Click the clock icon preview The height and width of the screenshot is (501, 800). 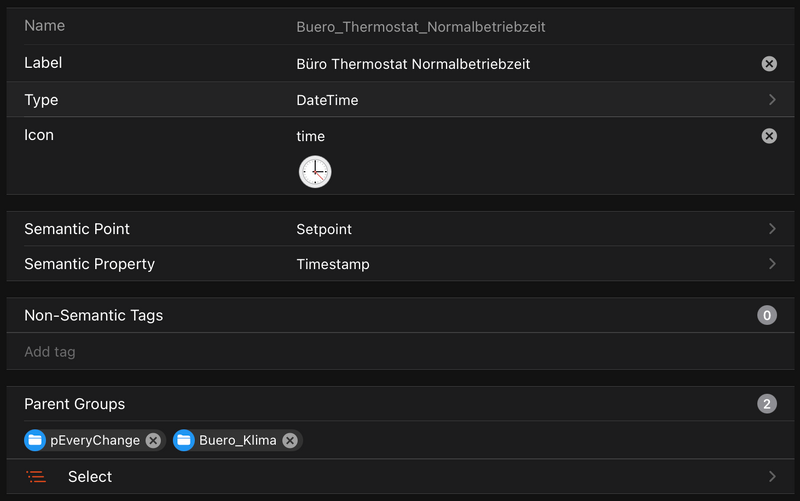tap(315, 172)
